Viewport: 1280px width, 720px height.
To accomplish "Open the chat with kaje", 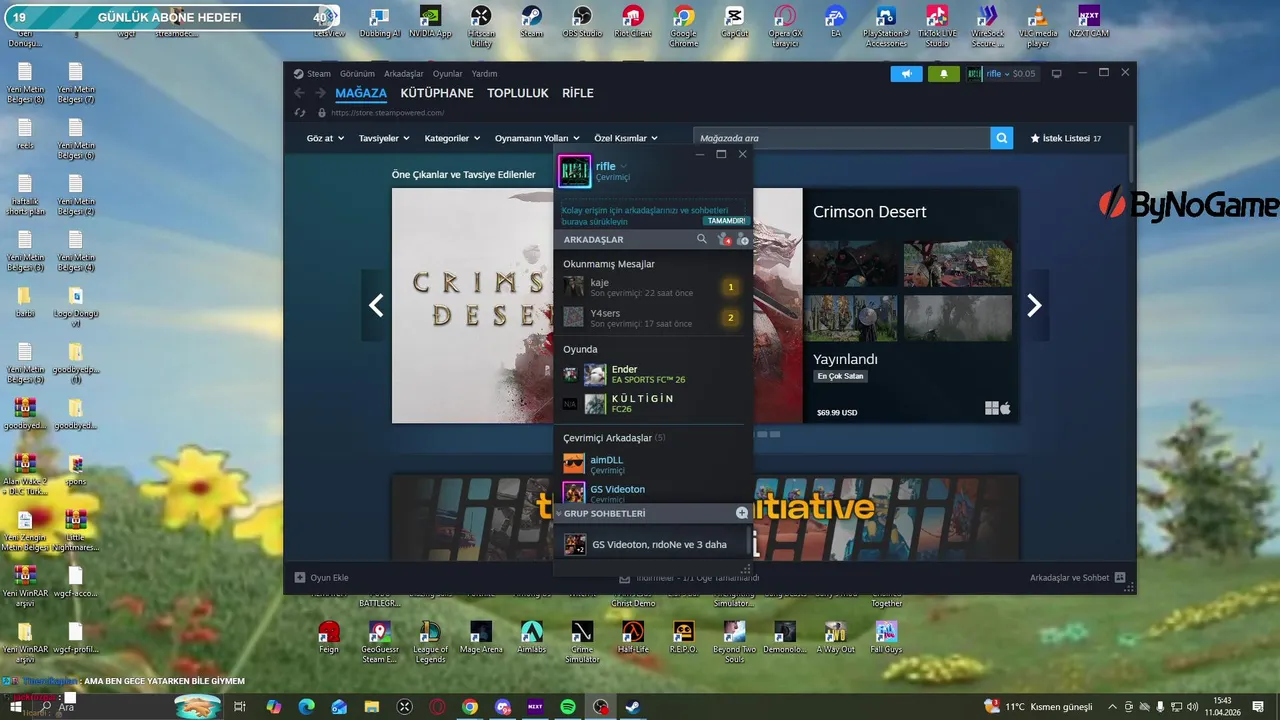I will pos(653,288).
